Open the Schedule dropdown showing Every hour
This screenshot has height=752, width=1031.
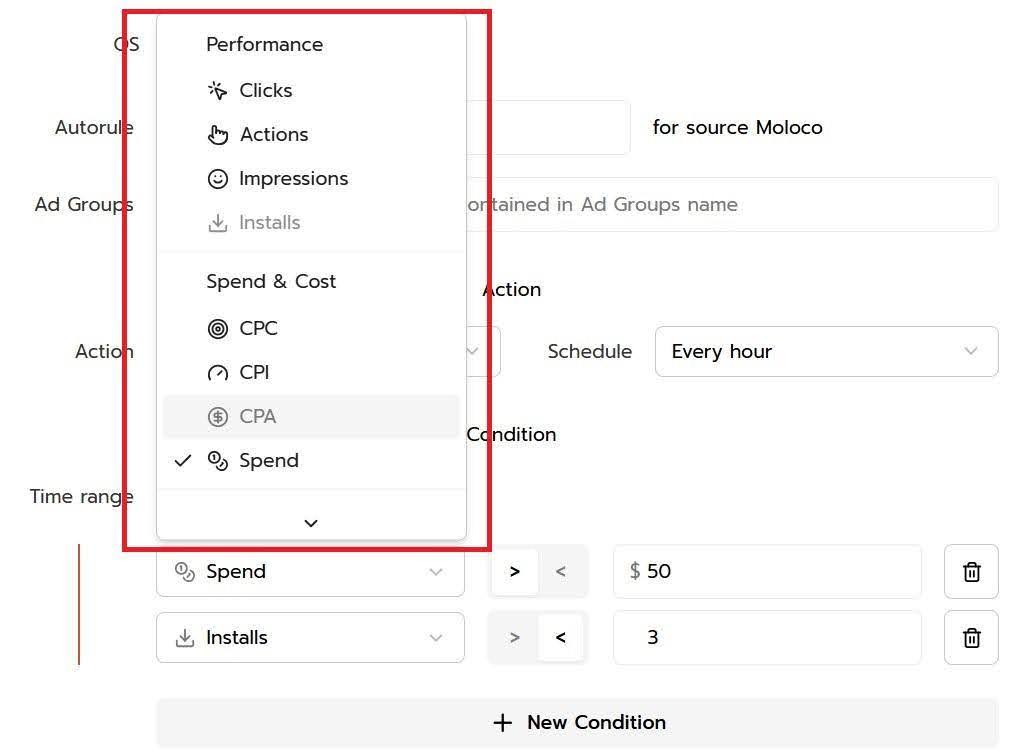(x=826, y=352)
